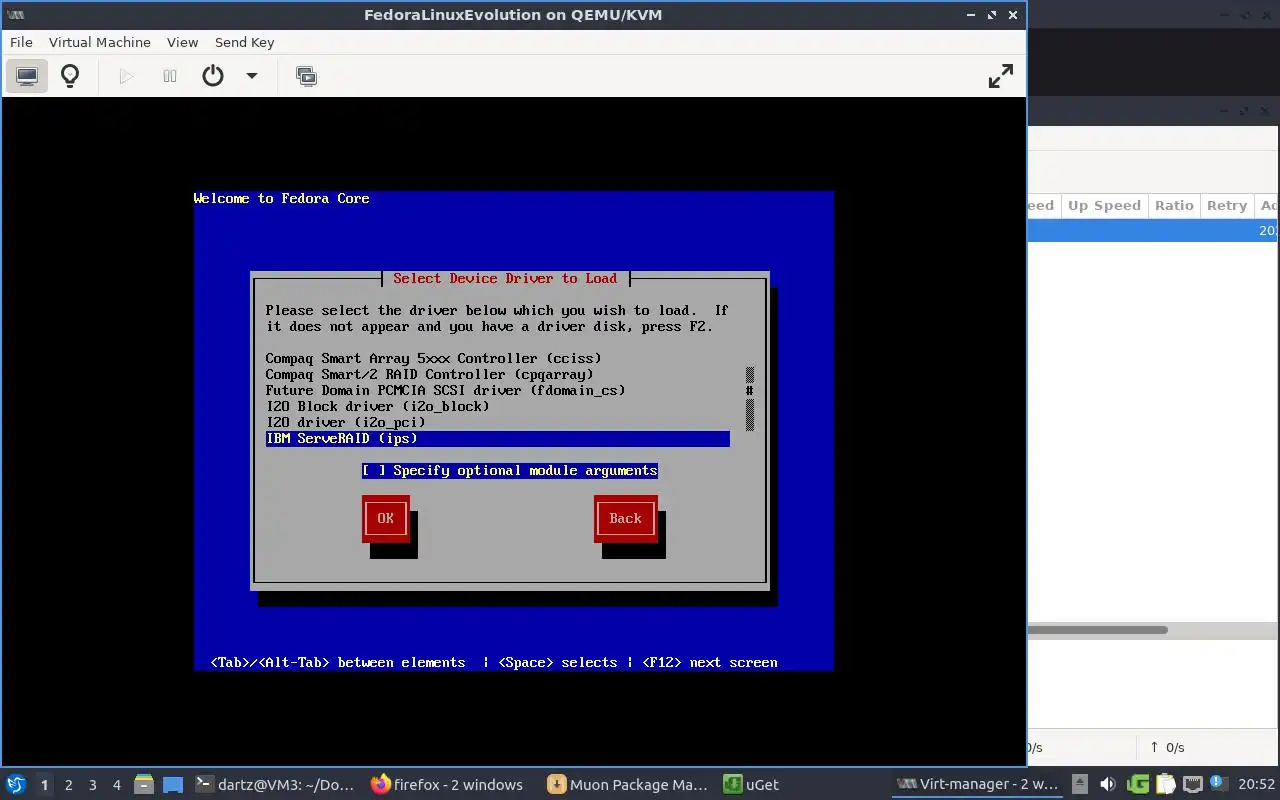Switch to the dartz@VM3 terminal window

pyautogui.click(x=275, y=785)
